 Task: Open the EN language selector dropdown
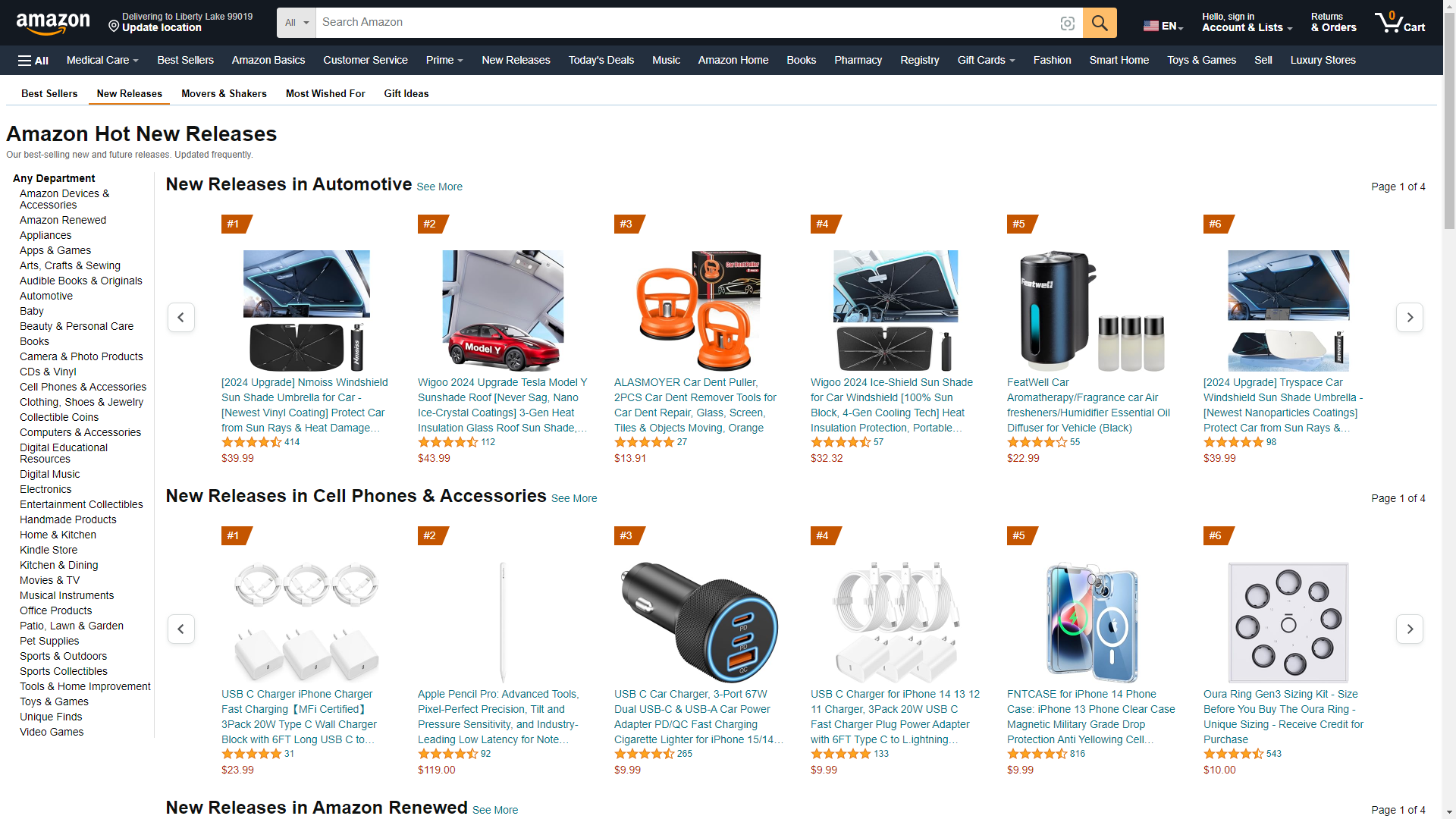point(1163,26)
